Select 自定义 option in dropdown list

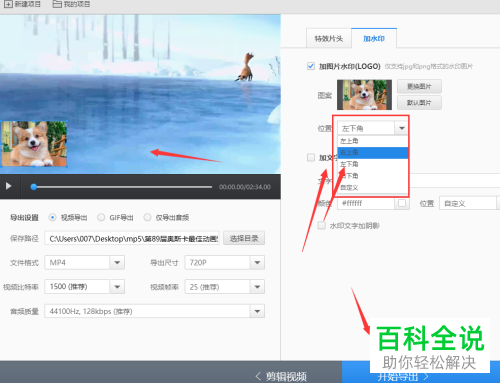point(373,187)
